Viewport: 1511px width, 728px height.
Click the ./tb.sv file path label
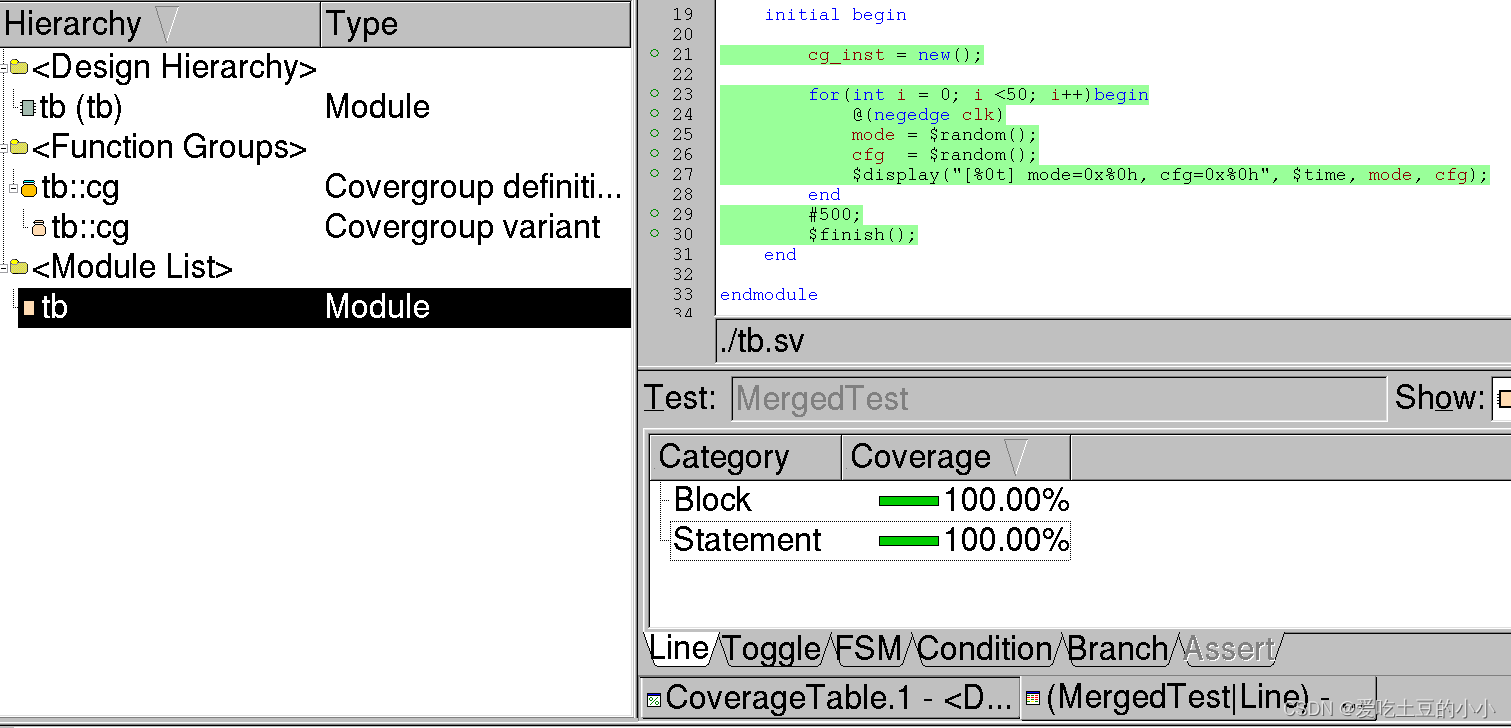pyautogui.click(x=762, y=342)
